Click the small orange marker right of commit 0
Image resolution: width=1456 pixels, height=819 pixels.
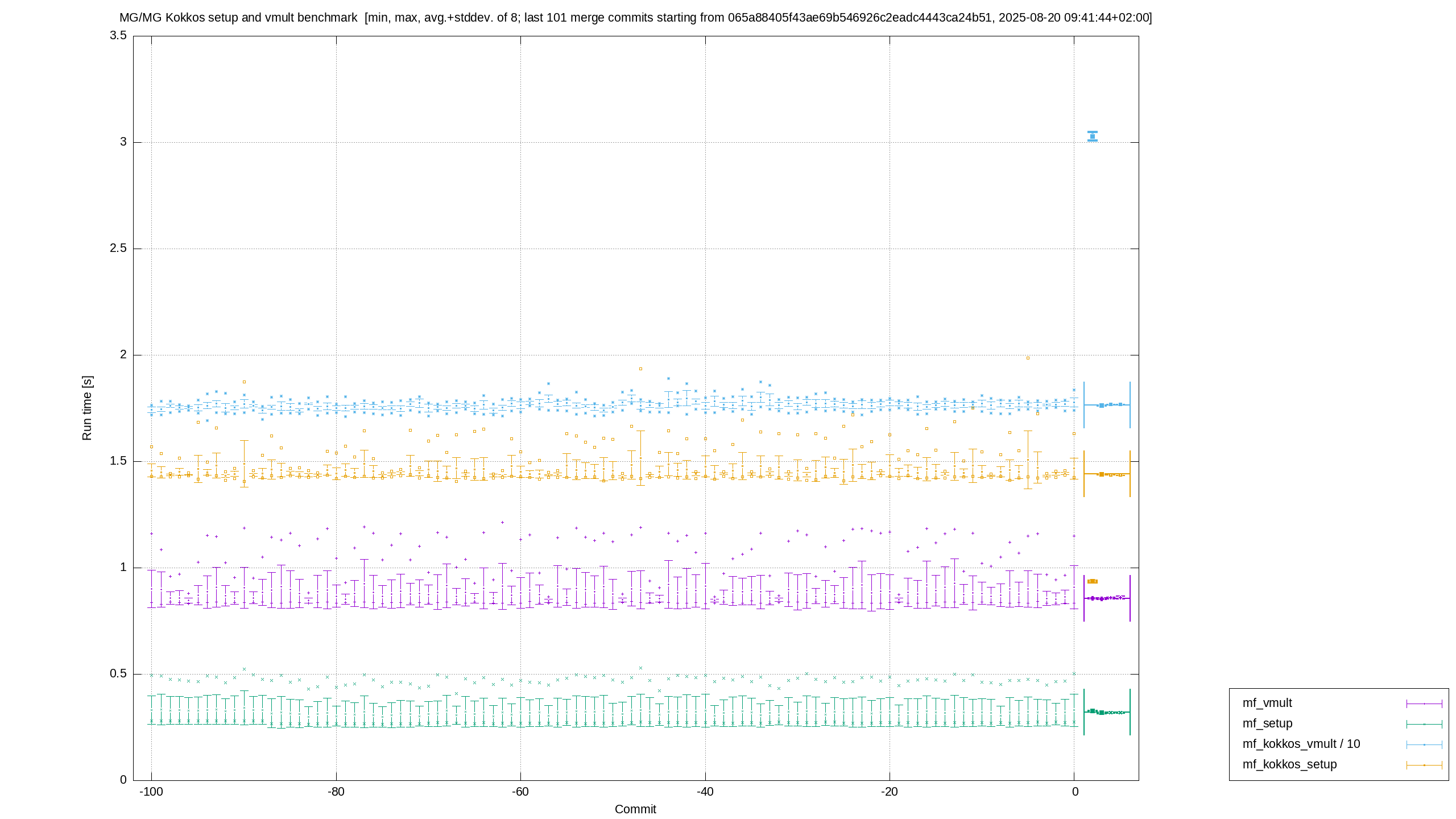[1092, 581]
